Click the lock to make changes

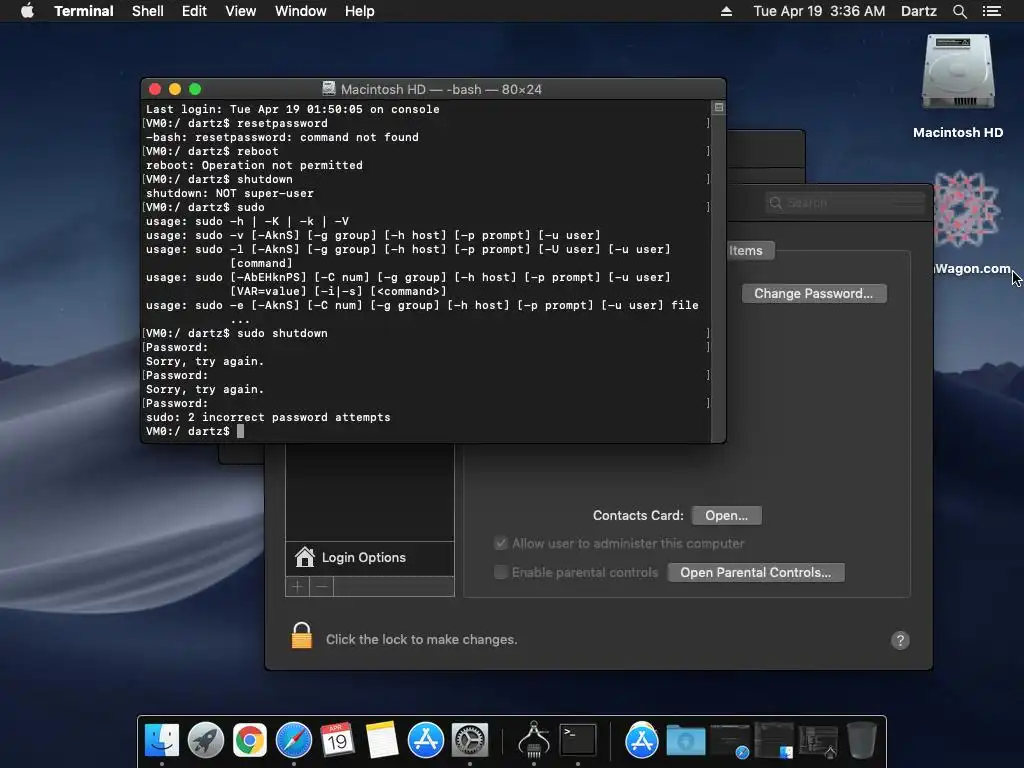click(302, 636)
